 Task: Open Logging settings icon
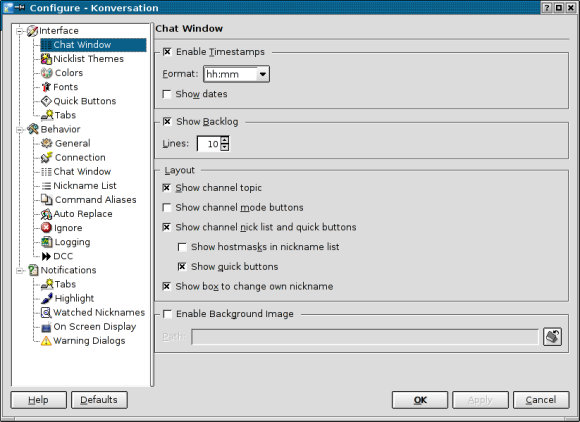[47, 242]
